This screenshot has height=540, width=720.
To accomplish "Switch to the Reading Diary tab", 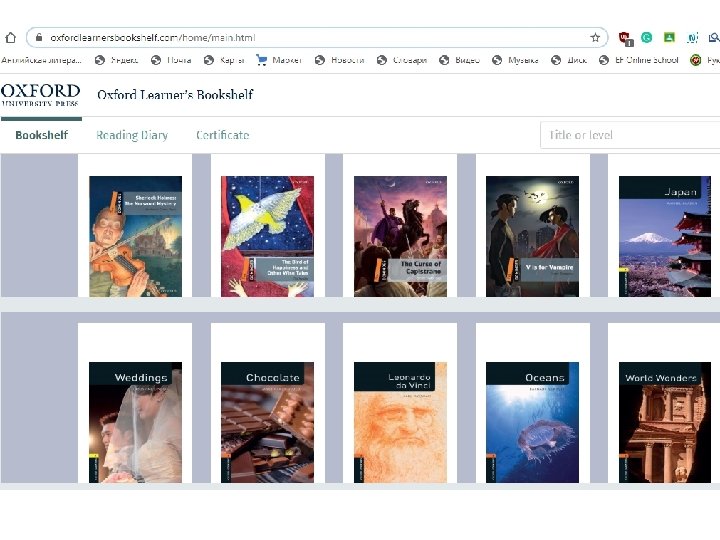I will (x=132, y=135).
